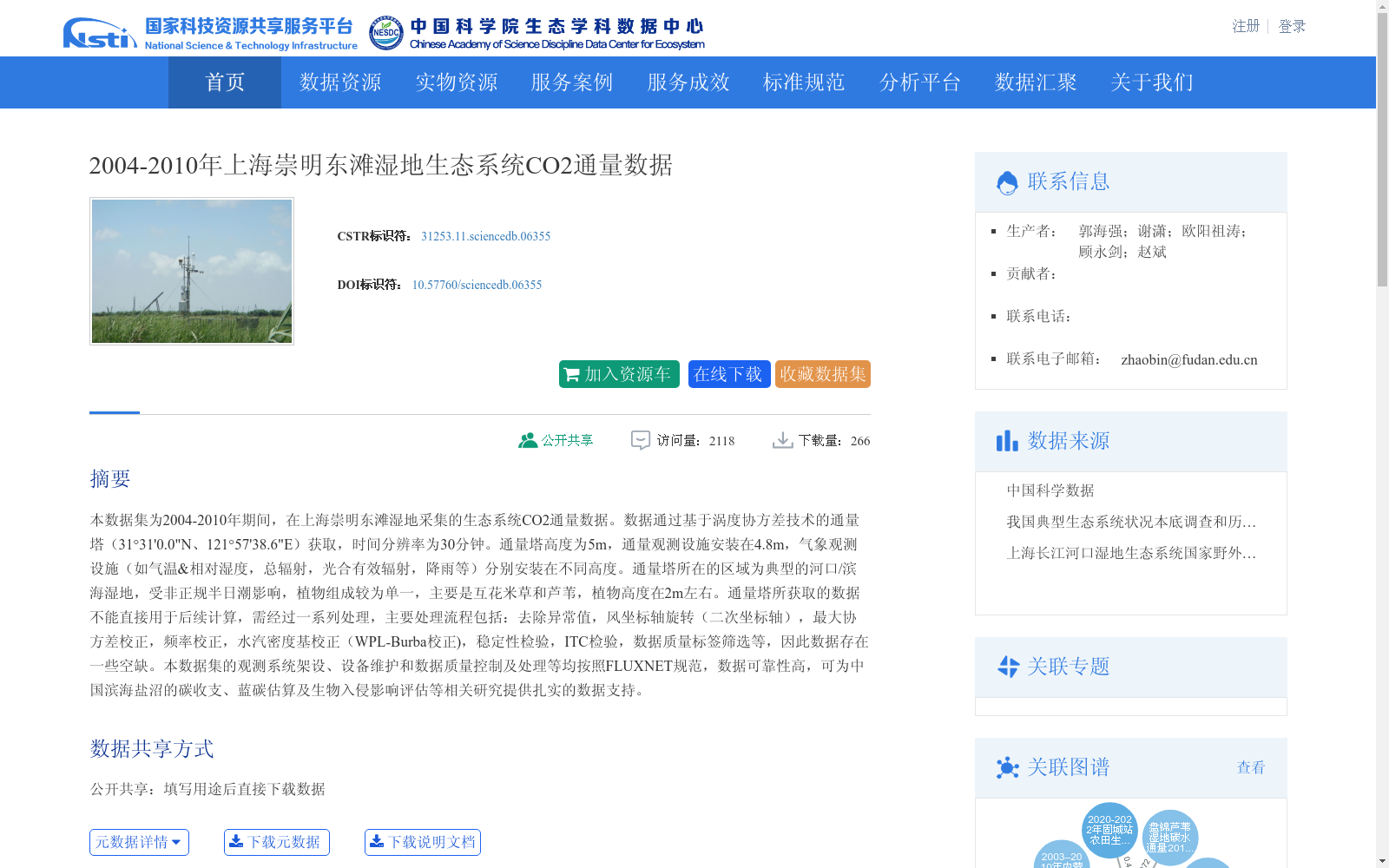Screen dimensions: 1389x868
Task: Open 上海长江河口湿地生态系统 source link
Action: [1131, 553]
